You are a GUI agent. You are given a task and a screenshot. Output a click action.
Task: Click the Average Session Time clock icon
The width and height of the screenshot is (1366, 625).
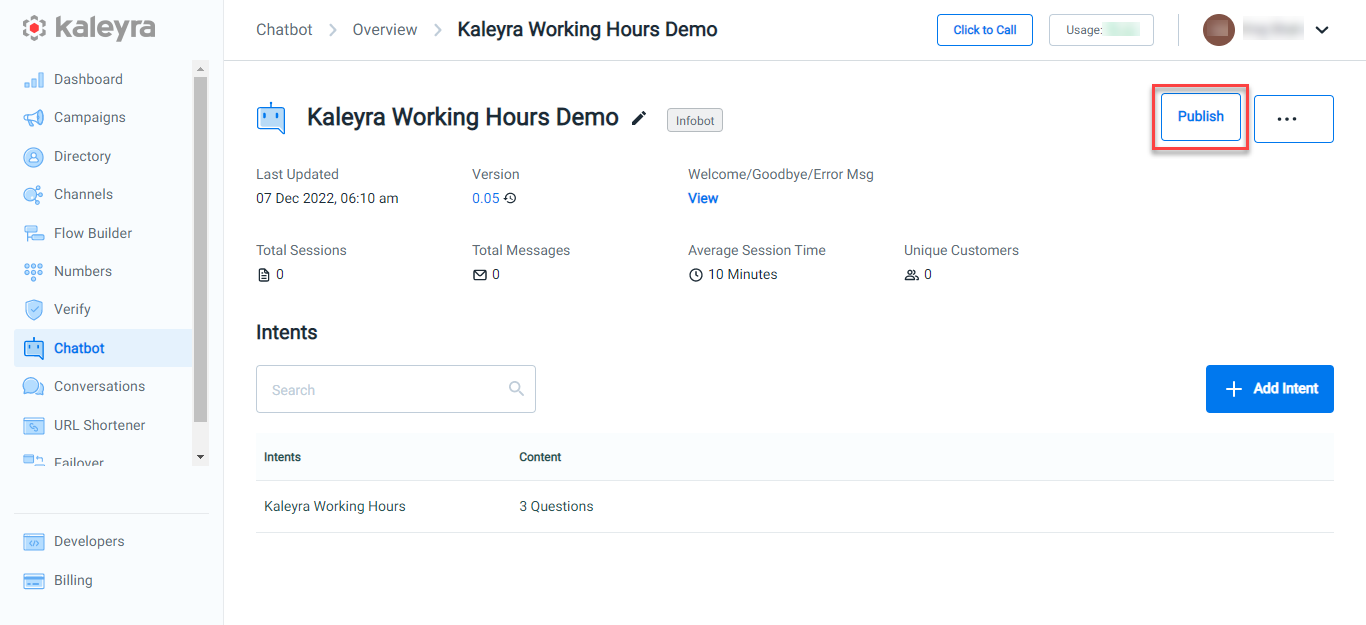click(x=696, y=274)
